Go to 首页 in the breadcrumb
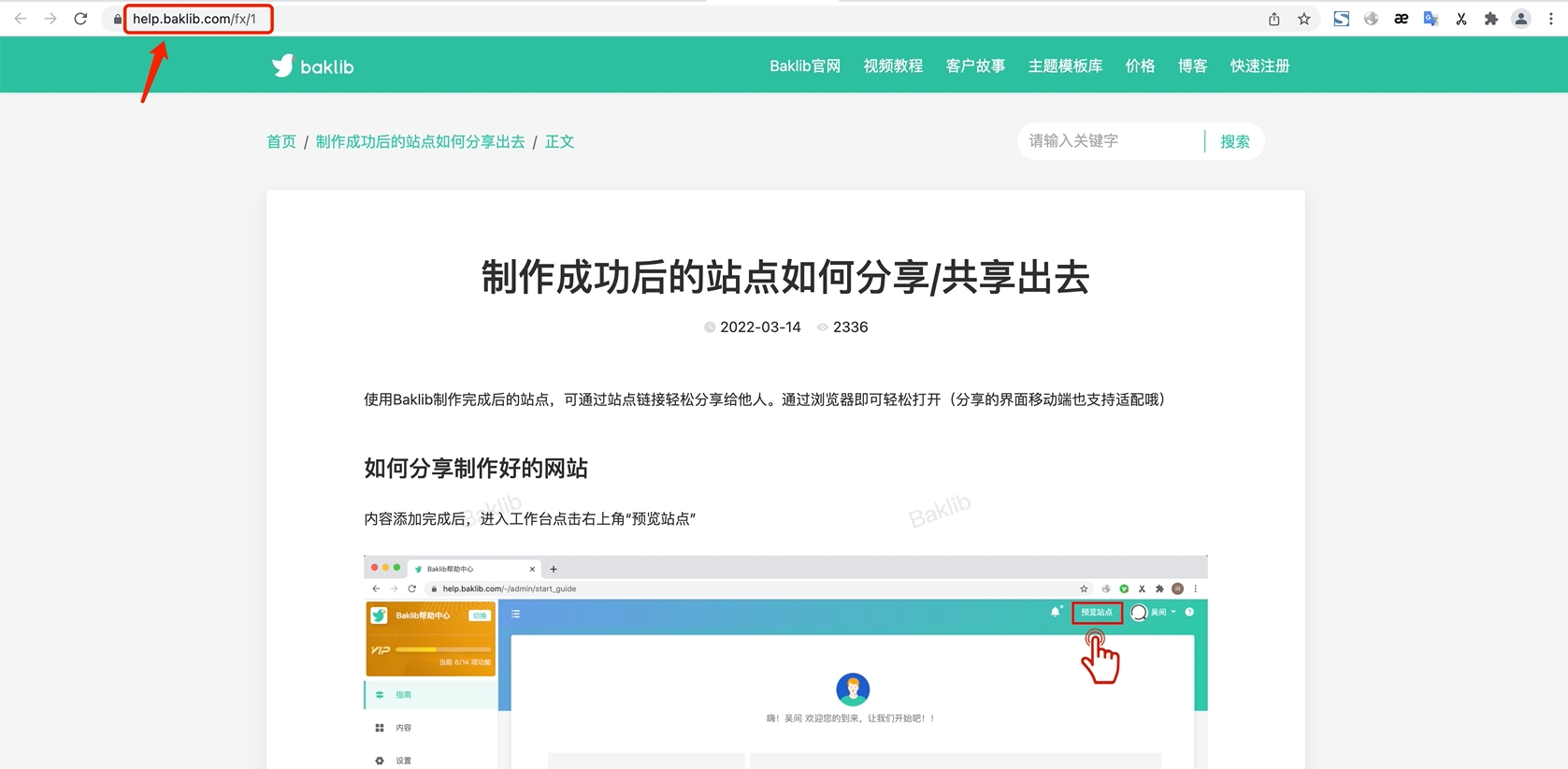Screen dimensions: 1568x769 point(281,142)
